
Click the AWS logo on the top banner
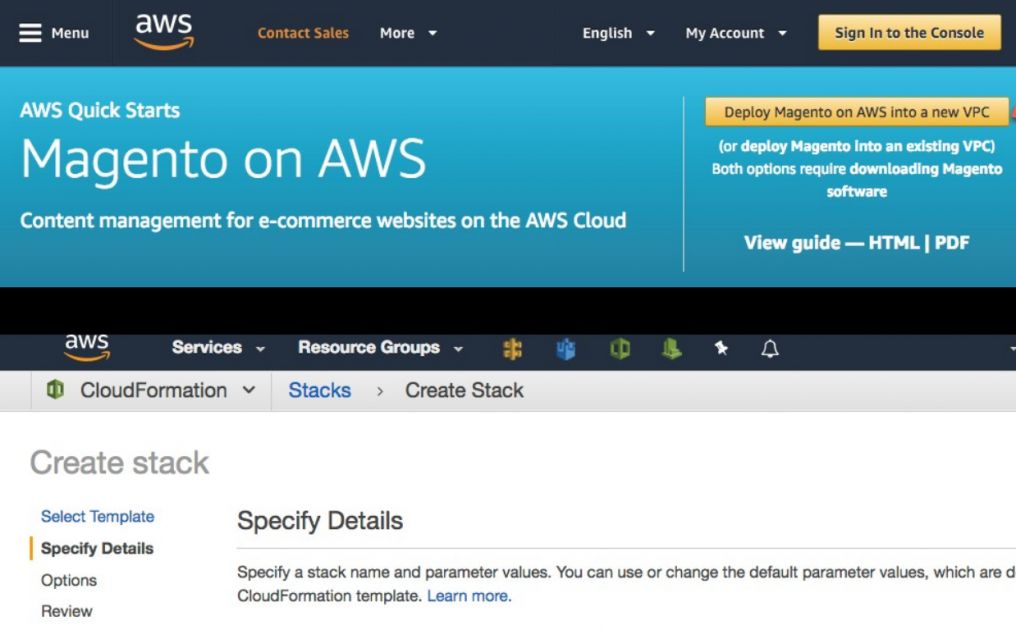point(163,31)
